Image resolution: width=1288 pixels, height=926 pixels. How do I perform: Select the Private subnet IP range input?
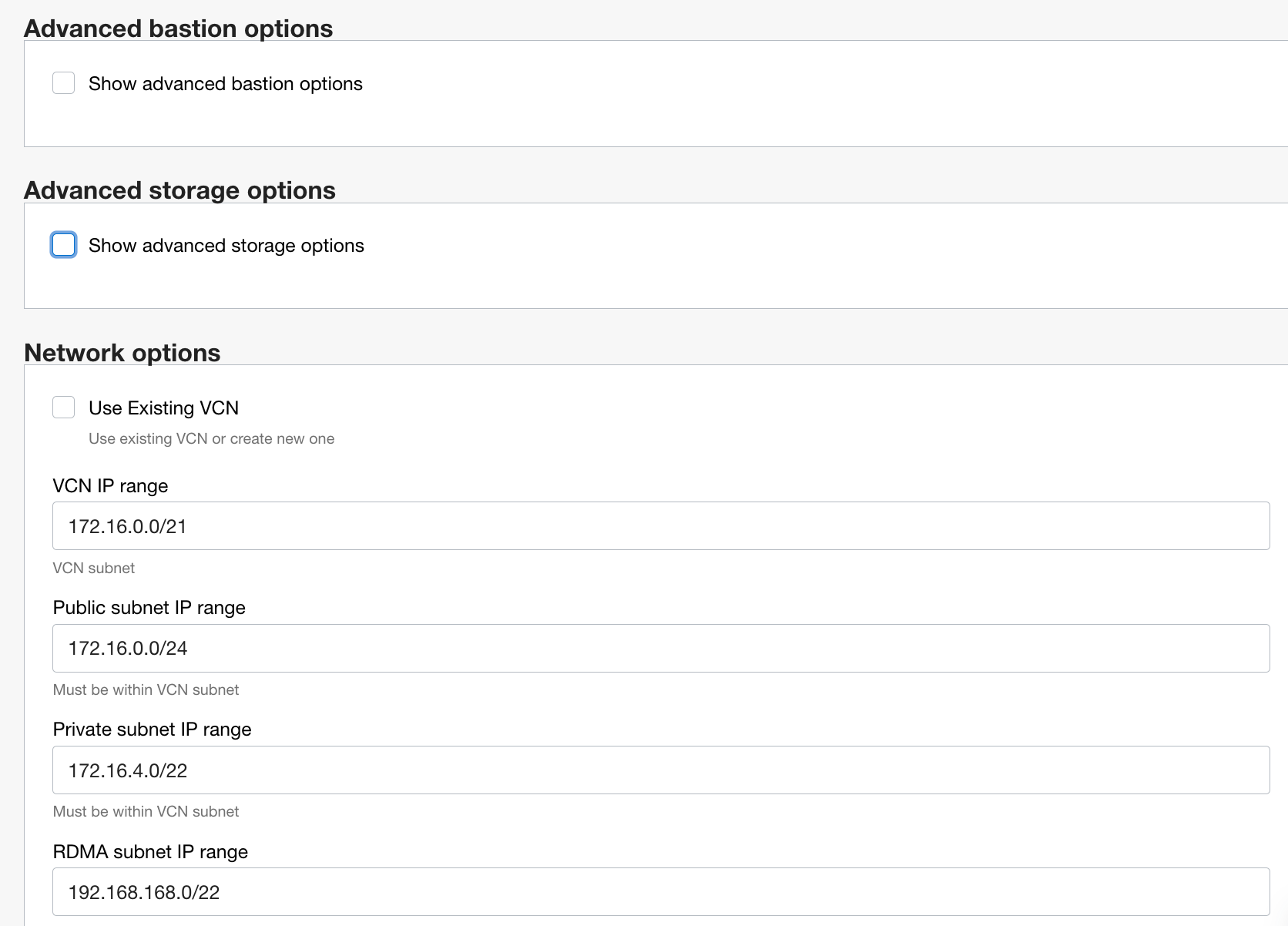pos(661,770)
